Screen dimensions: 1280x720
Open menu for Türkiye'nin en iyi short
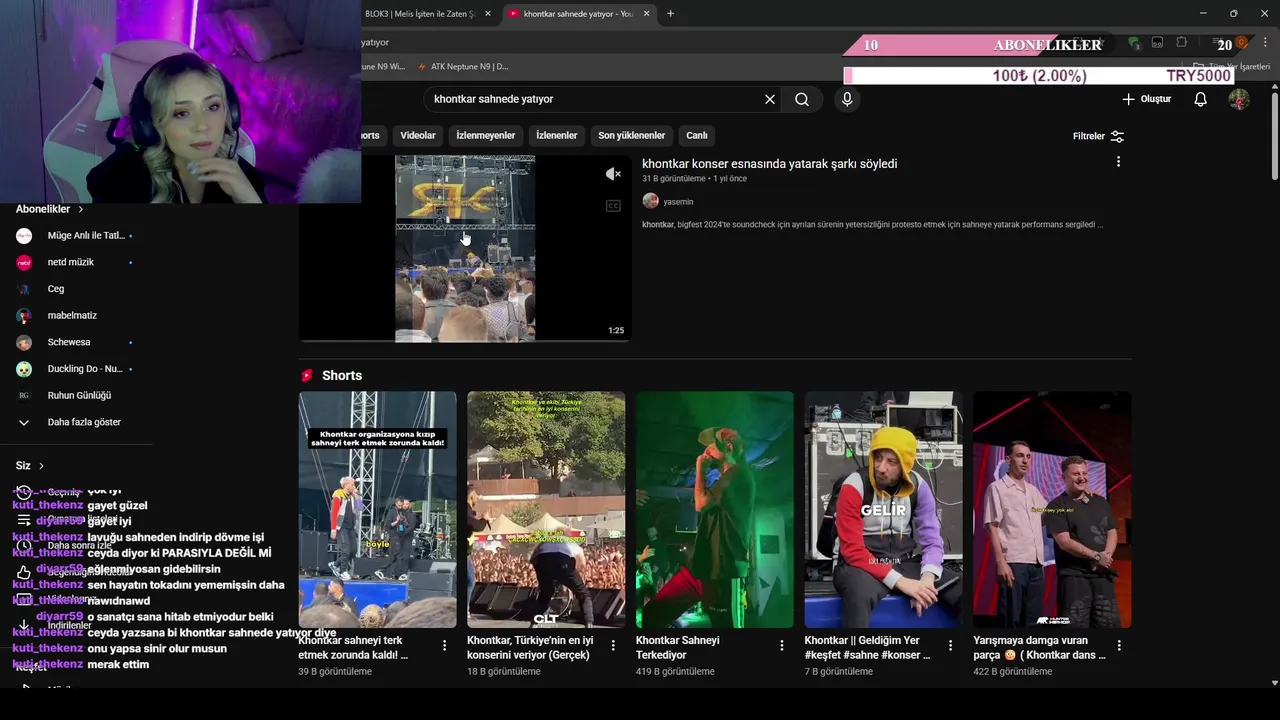(613, 646)
